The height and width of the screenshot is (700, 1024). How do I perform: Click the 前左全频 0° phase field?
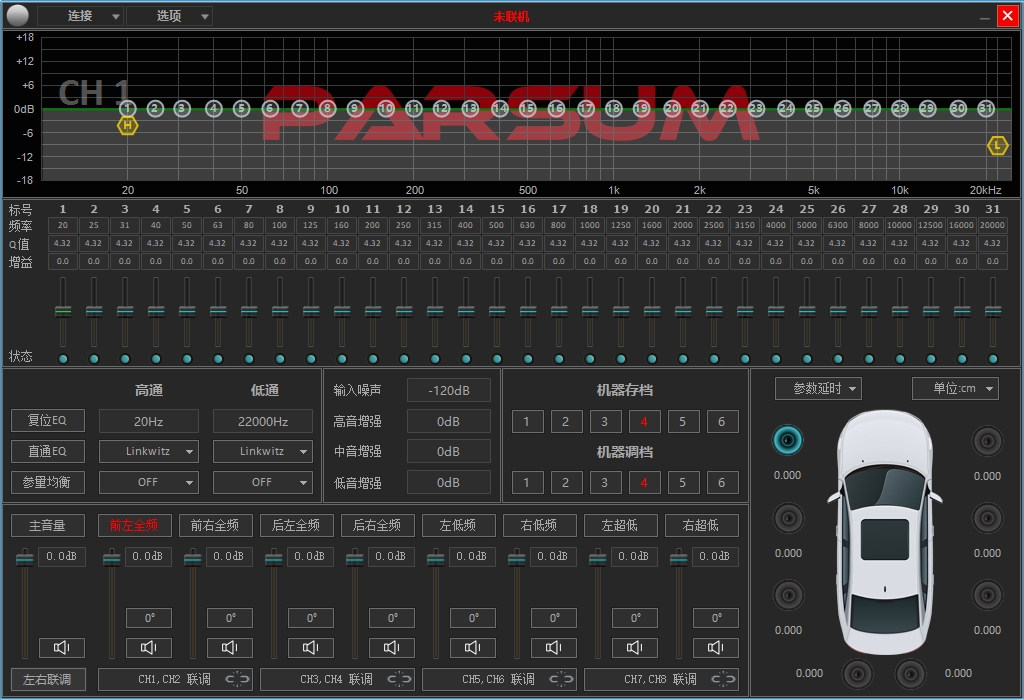[x=149, y=618]
